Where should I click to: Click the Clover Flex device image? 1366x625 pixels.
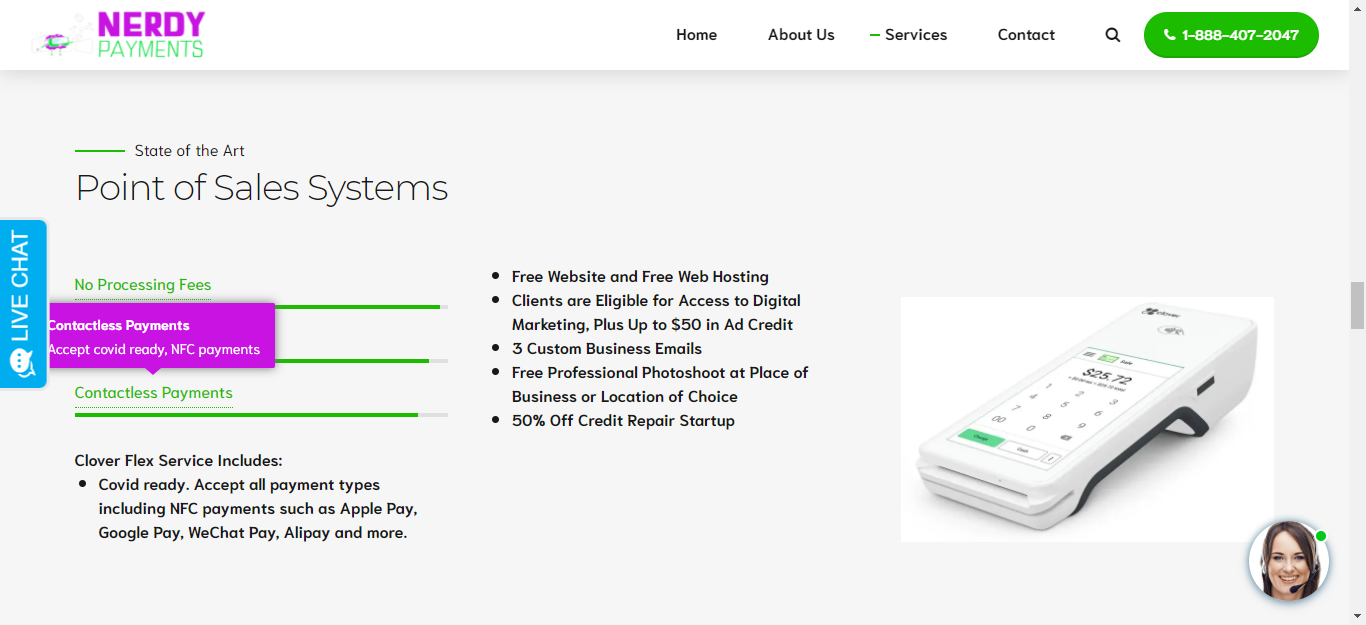point(1087,419)
